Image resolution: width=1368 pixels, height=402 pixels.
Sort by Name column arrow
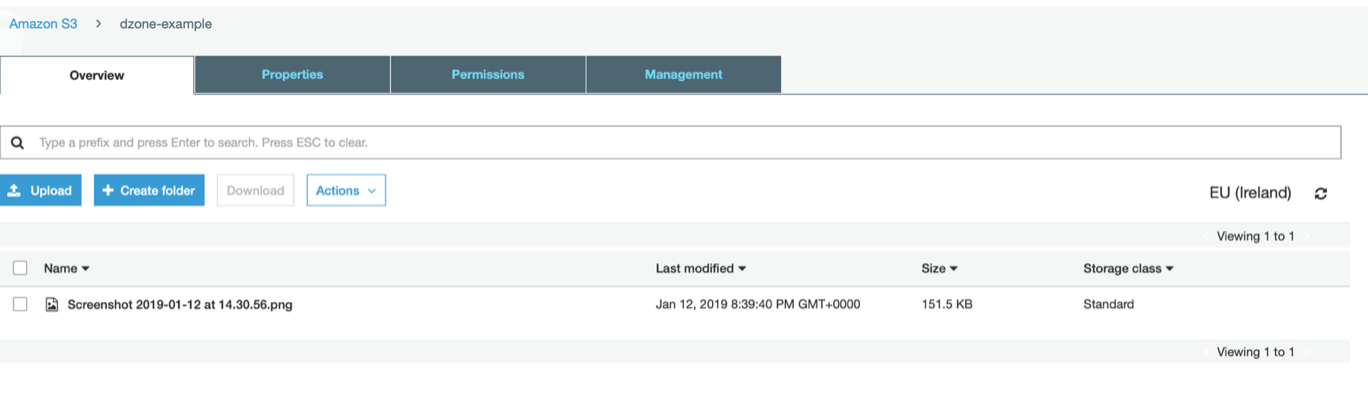[85, 269]
